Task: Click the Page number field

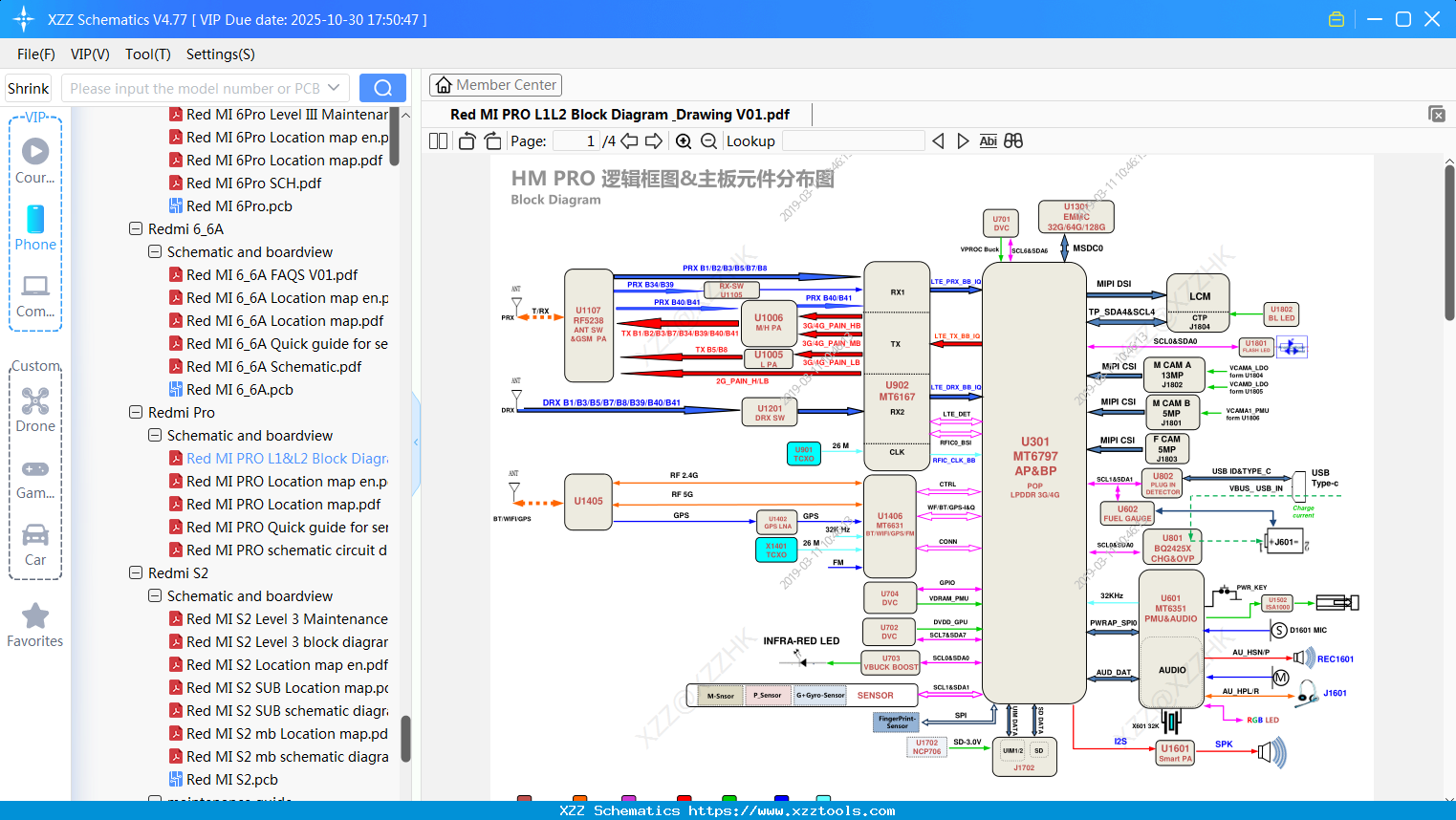Action: 576,141
